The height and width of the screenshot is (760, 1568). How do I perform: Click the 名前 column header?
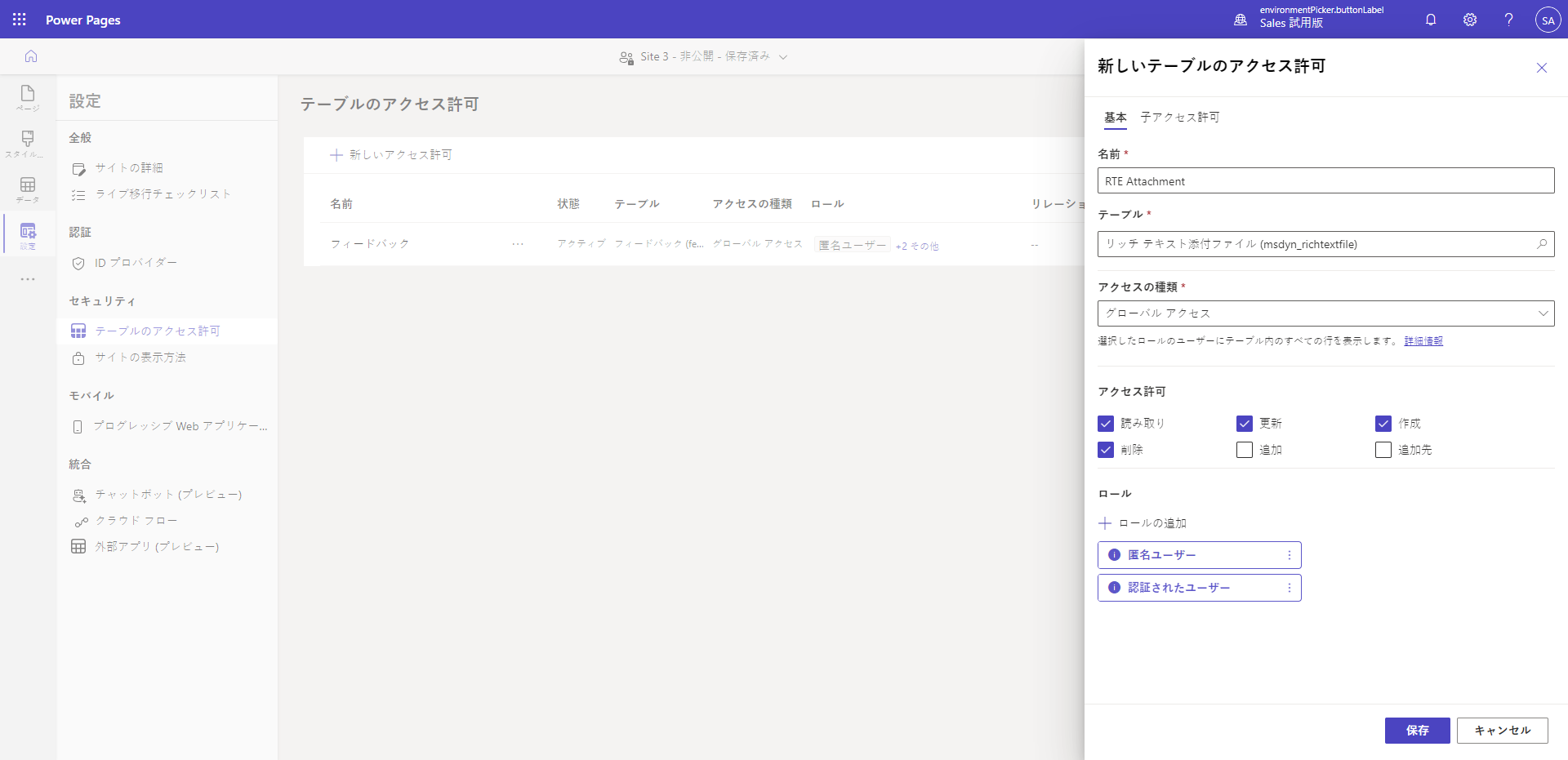point(341,204)
